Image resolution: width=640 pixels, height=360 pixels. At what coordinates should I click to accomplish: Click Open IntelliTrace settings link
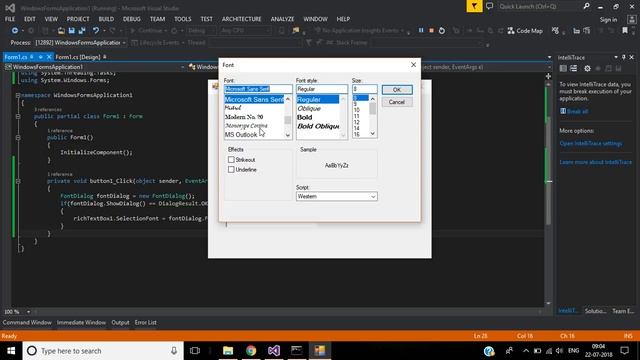(591, 144)
